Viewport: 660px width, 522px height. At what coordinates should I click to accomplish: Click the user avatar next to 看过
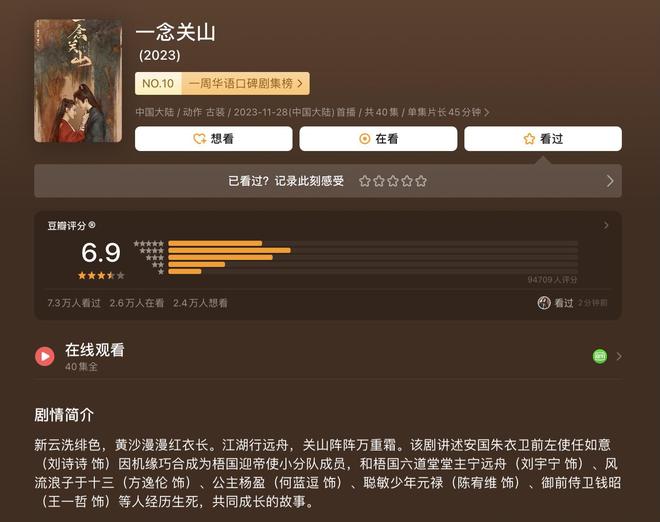pyautogui.click(x=544, y=303)
